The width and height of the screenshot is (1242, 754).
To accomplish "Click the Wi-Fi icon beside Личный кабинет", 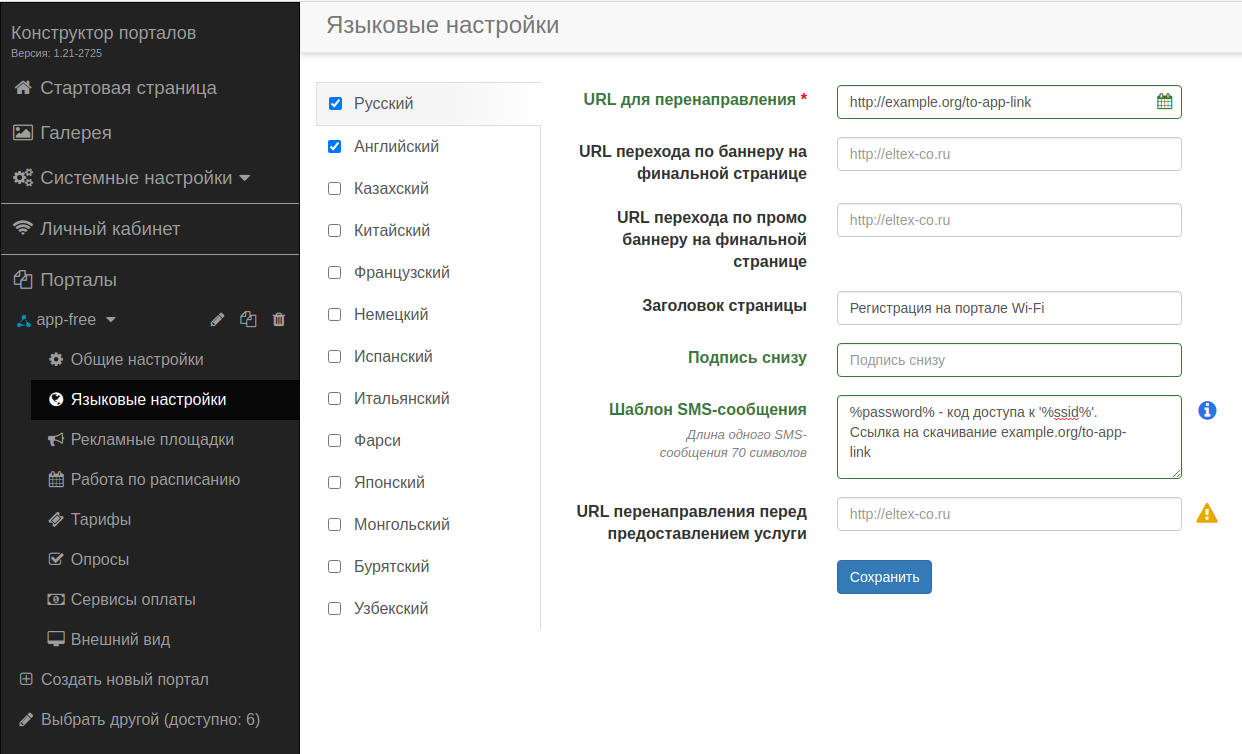I will tap(22, 229).
